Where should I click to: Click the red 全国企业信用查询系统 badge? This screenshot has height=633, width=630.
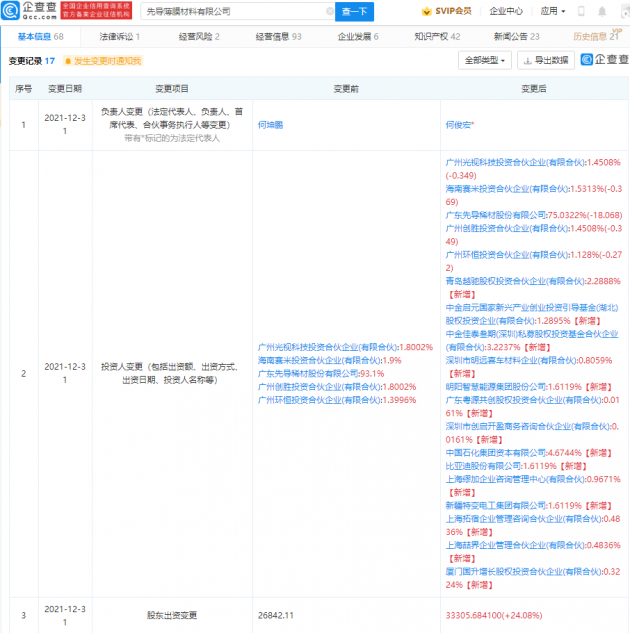[96, 10]
